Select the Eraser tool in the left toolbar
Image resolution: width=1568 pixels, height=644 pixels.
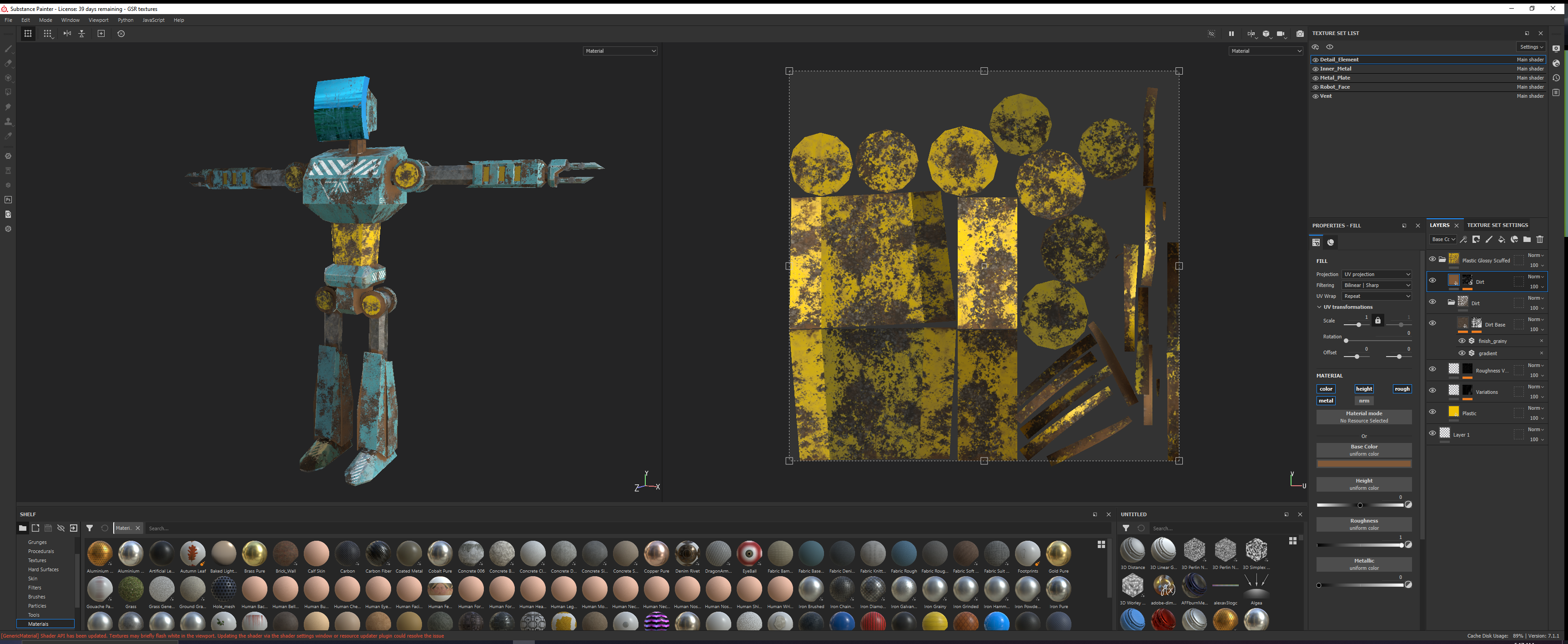pos(9,63)
